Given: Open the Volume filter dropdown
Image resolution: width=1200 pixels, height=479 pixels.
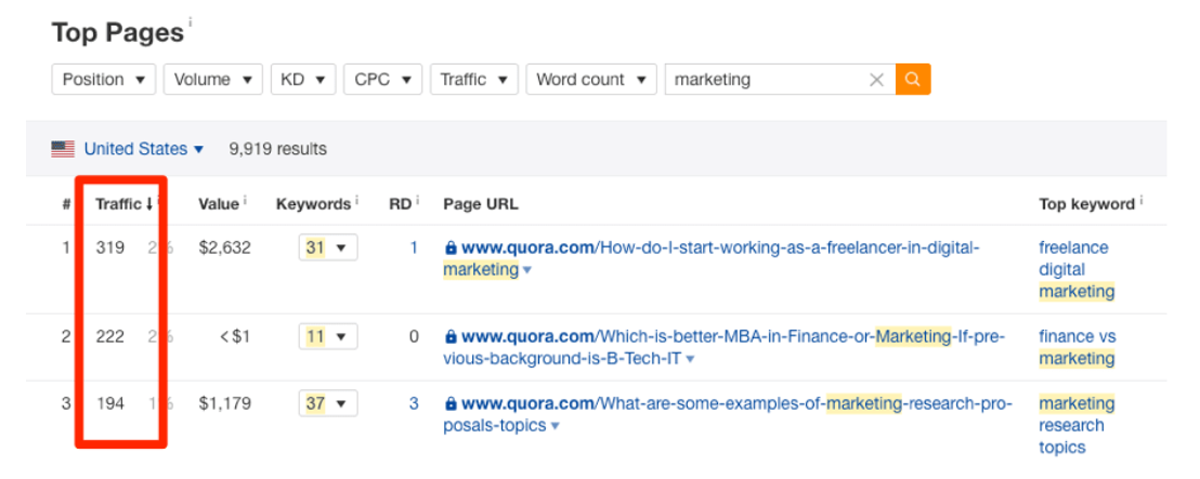Looking at the screenshot, I should [212, 80].
